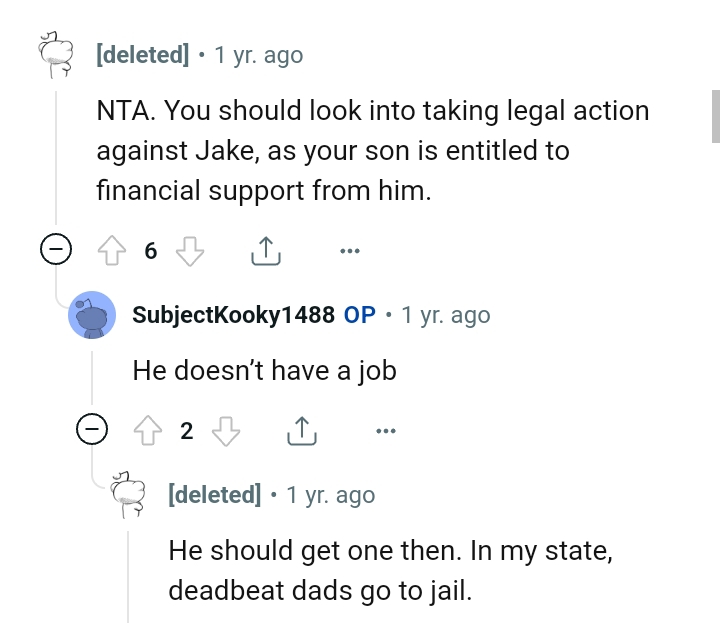Open SubjectKooky1488 user profile link

tap(233, 315)
